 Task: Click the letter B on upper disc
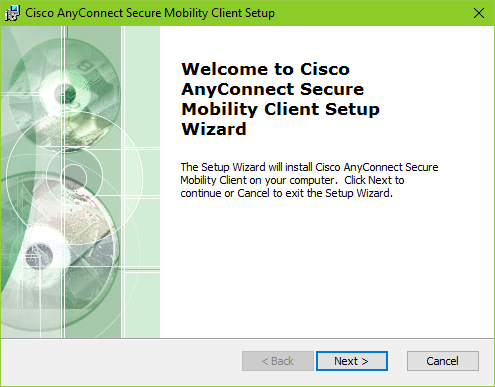point(84,66)
